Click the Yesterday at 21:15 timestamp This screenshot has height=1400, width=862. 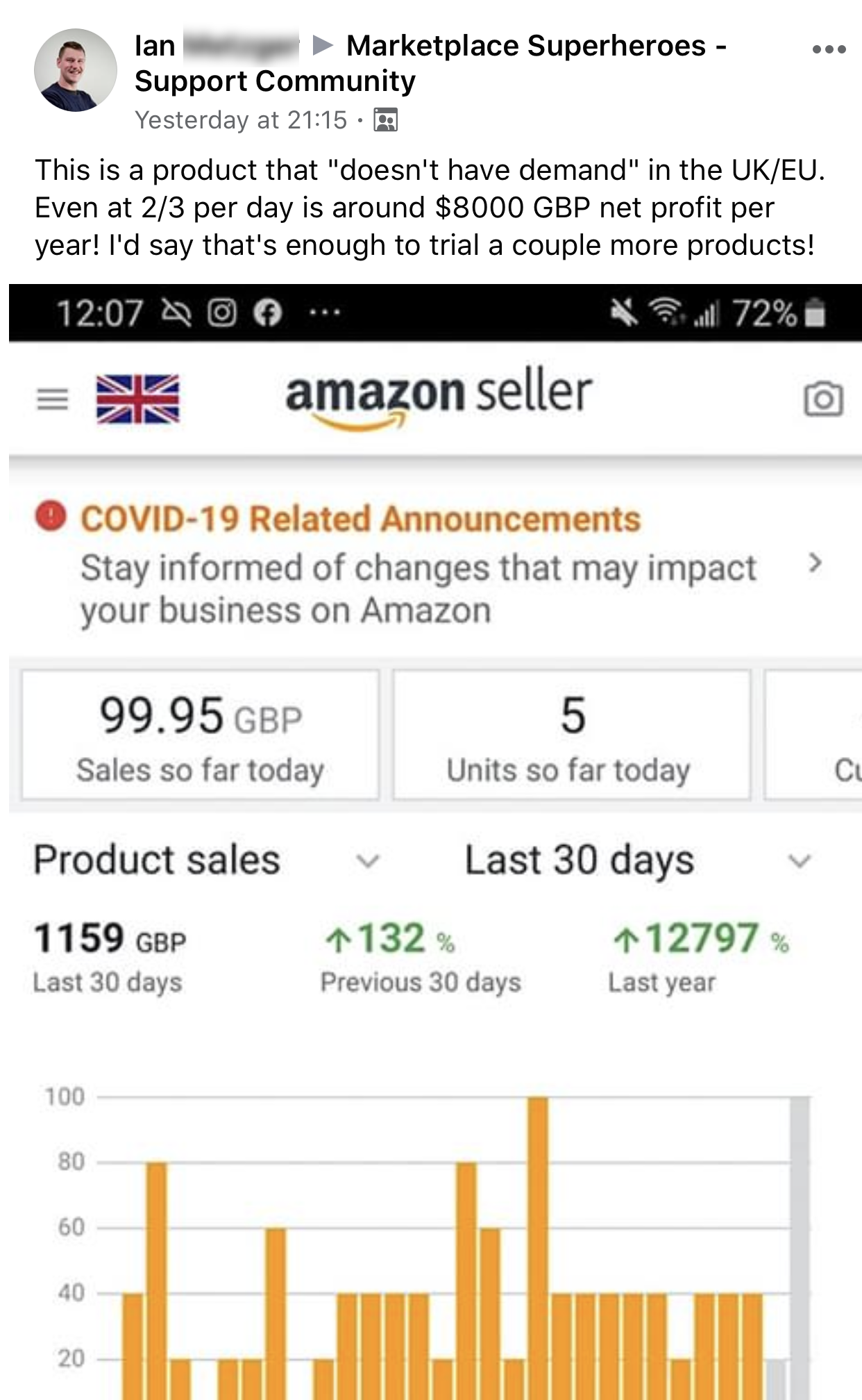pyautogui.click(x=240, y=120)
